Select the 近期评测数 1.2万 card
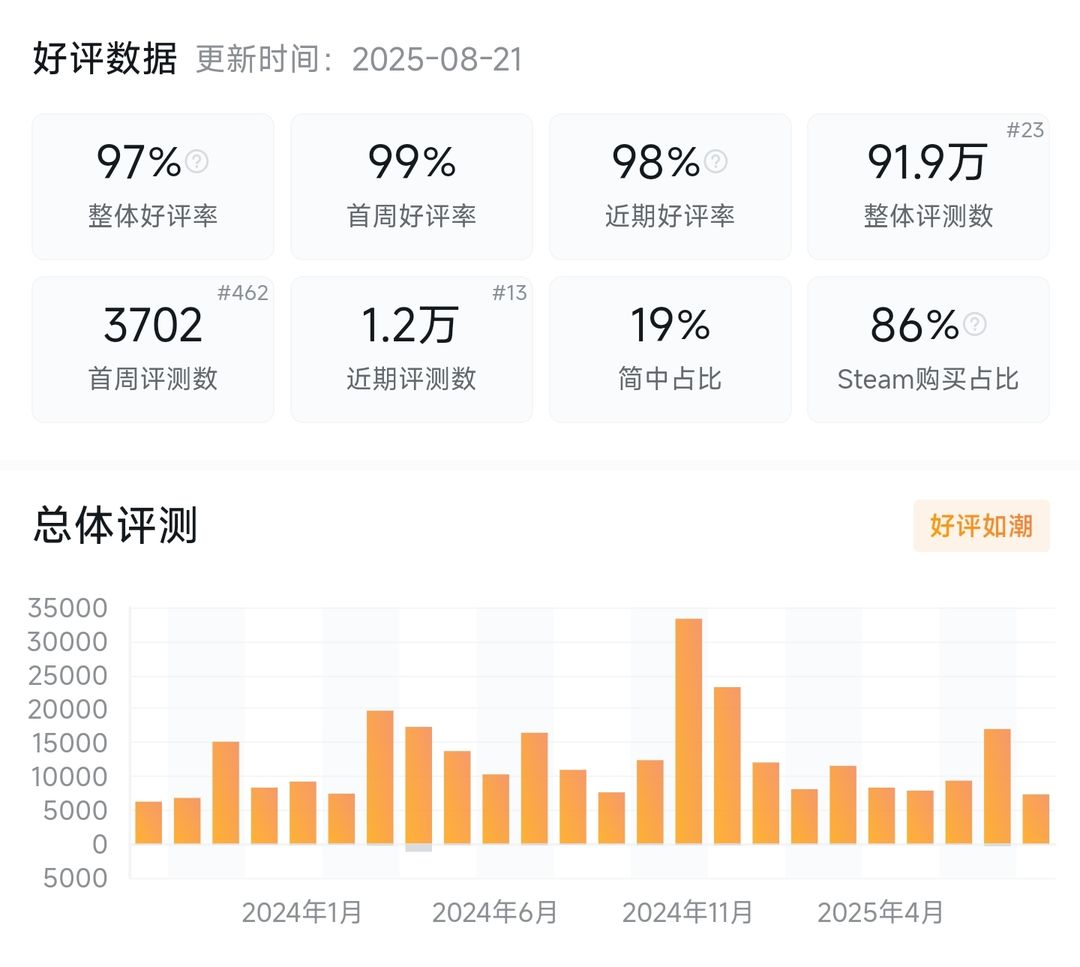Image resolution: width=1080 pixels, height=967 pixels. click(411, 349)
